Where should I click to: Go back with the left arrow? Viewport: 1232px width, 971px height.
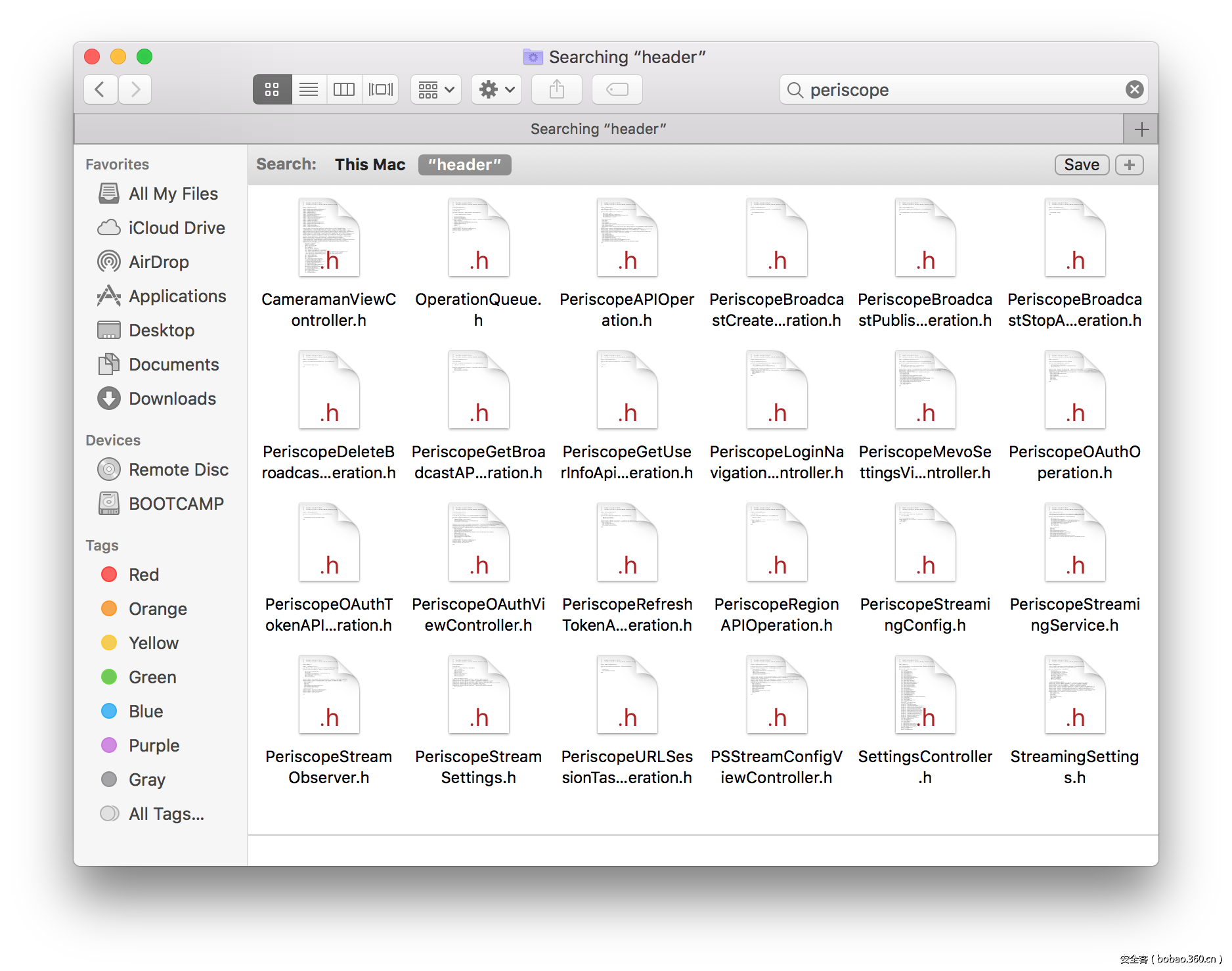tap(100, 89)
